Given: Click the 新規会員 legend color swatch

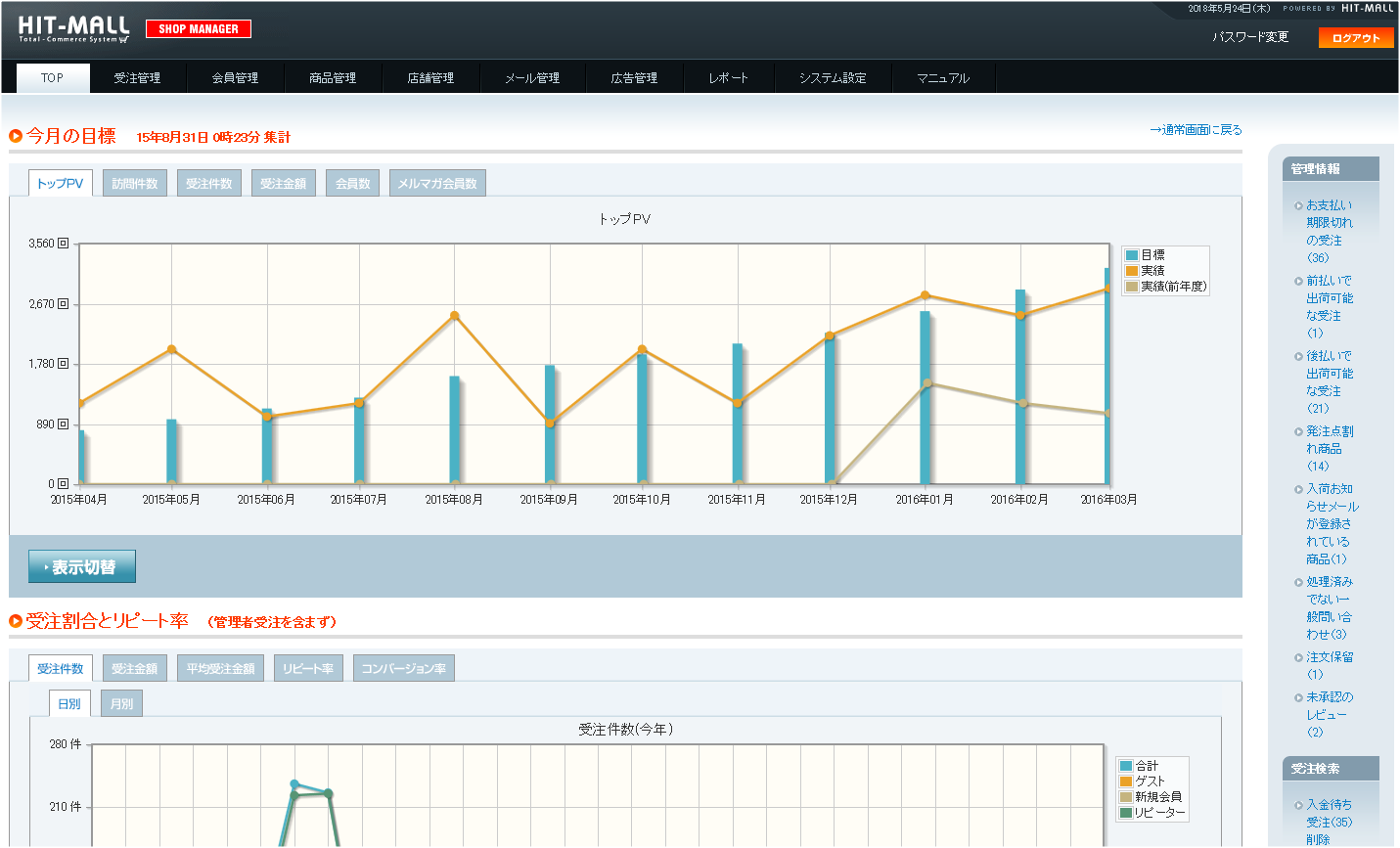Looking at the screenshot, I should [x=1126, y=797].
